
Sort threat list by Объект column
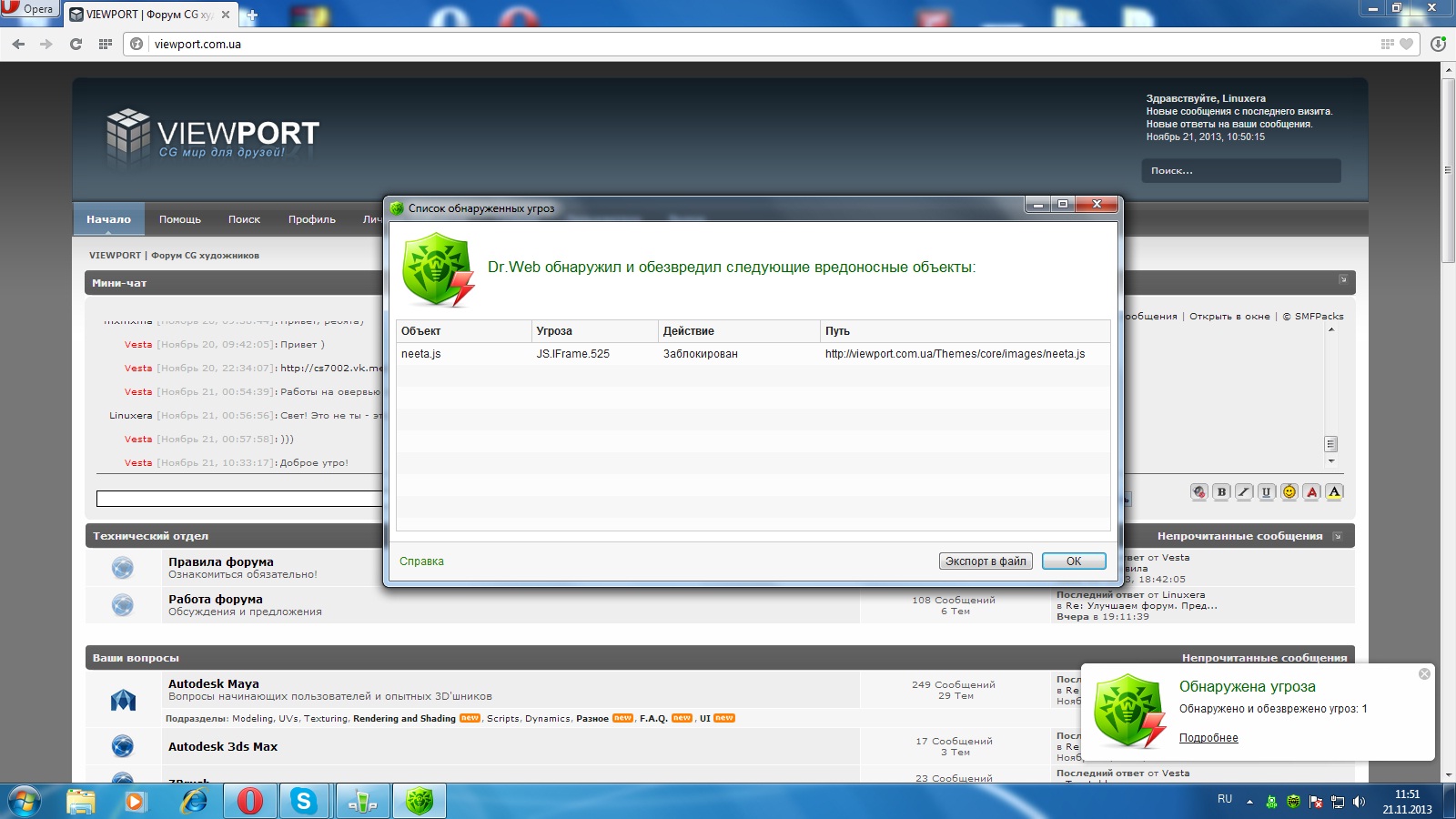(x=463, y=331)
